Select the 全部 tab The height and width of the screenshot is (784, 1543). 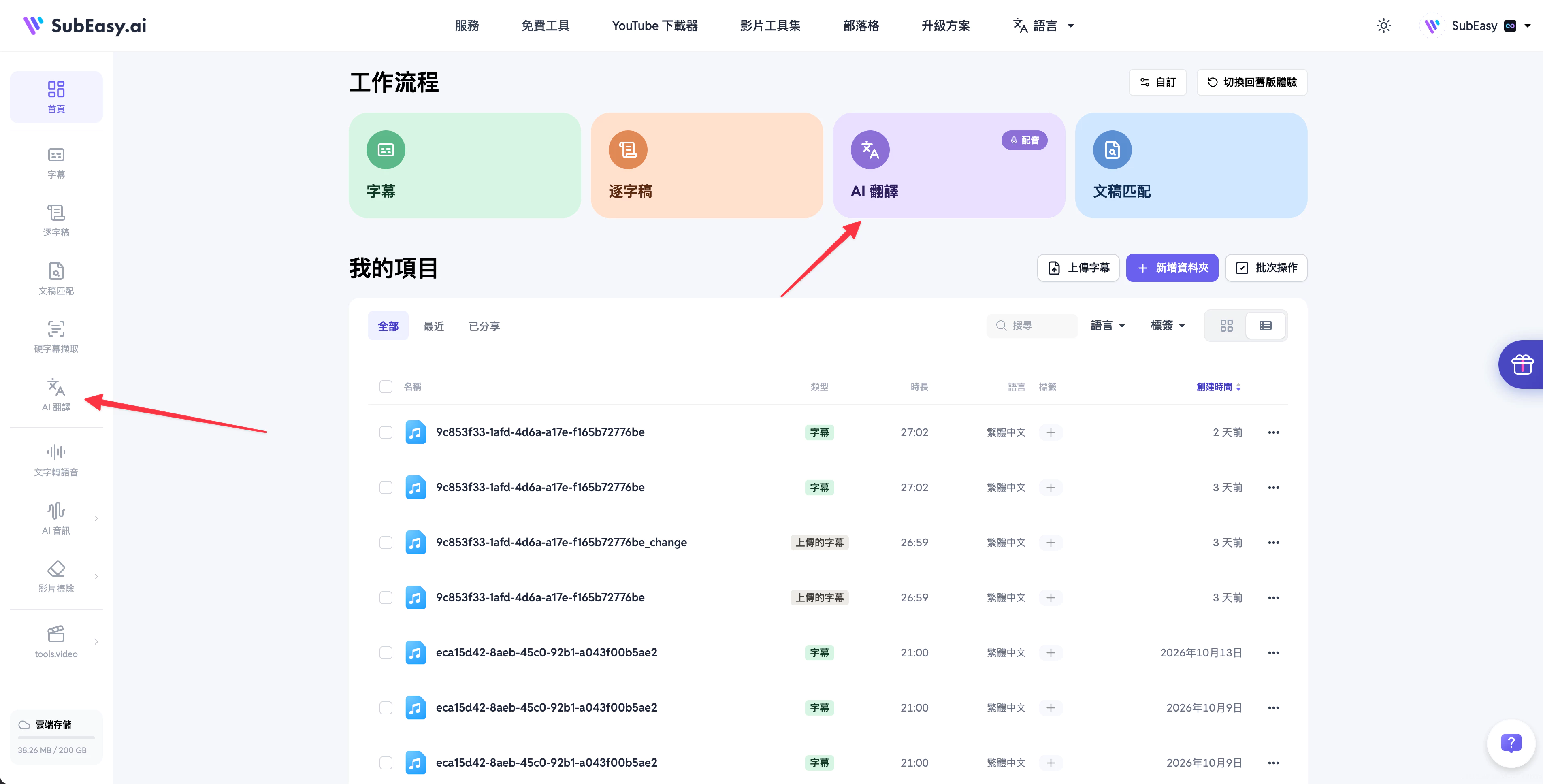[x=388, y=326]
